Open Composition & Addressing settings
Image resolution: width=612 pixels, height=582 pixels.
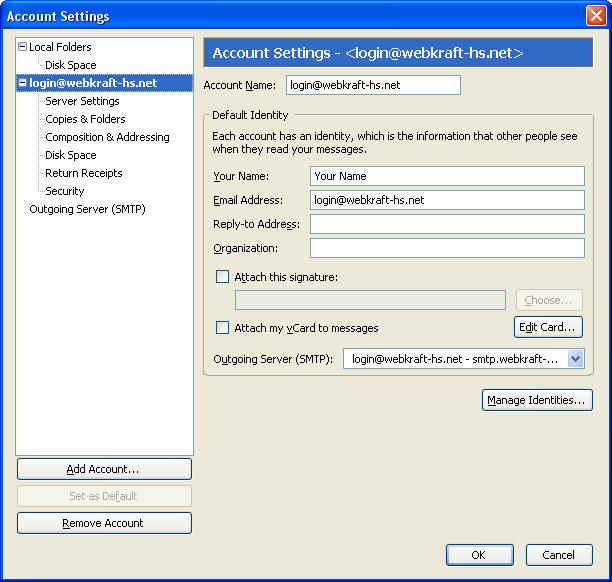107,137
